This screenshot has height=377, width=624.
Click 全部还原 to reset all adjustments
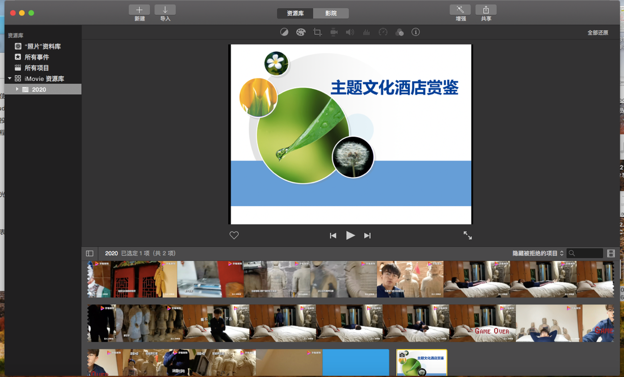coord(598,33)
